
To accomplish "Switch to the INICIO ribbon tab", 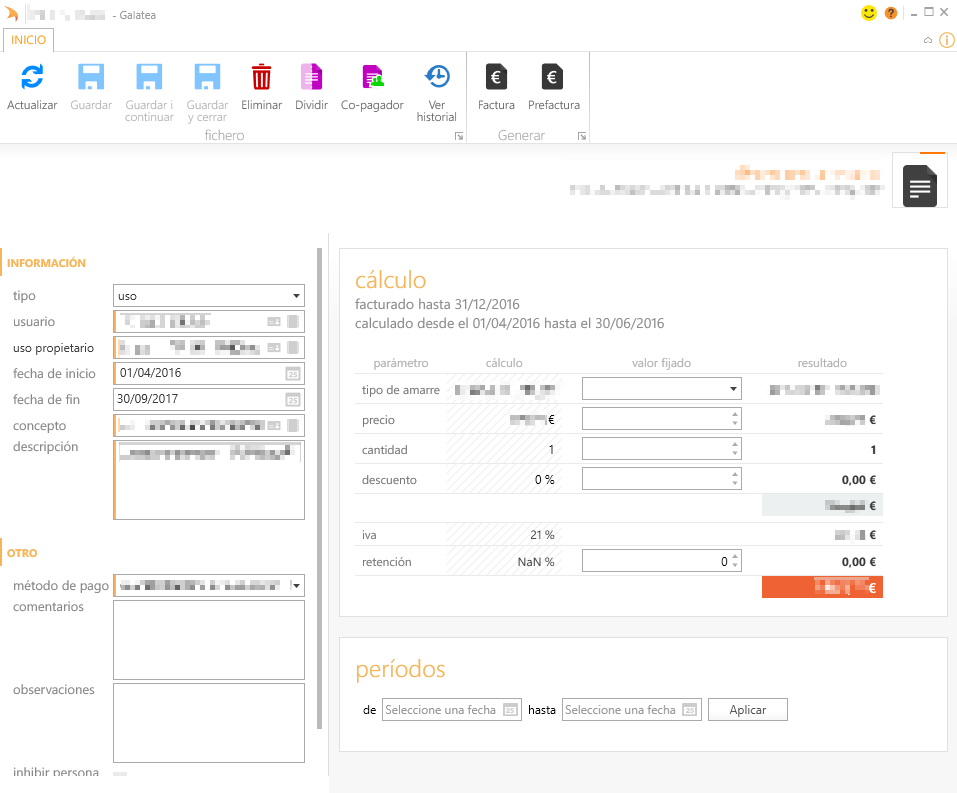I will pos(28,40).
